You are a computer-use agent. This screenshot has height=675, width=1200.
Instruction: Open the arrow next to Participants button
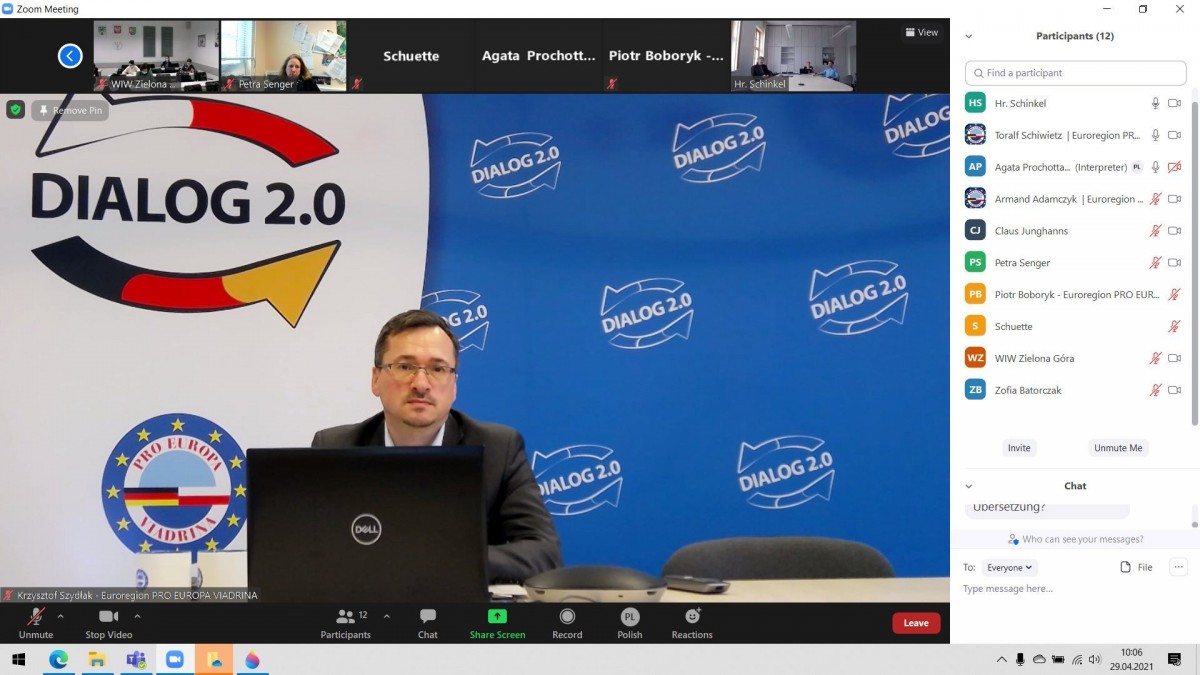click(x=386, y=616)
